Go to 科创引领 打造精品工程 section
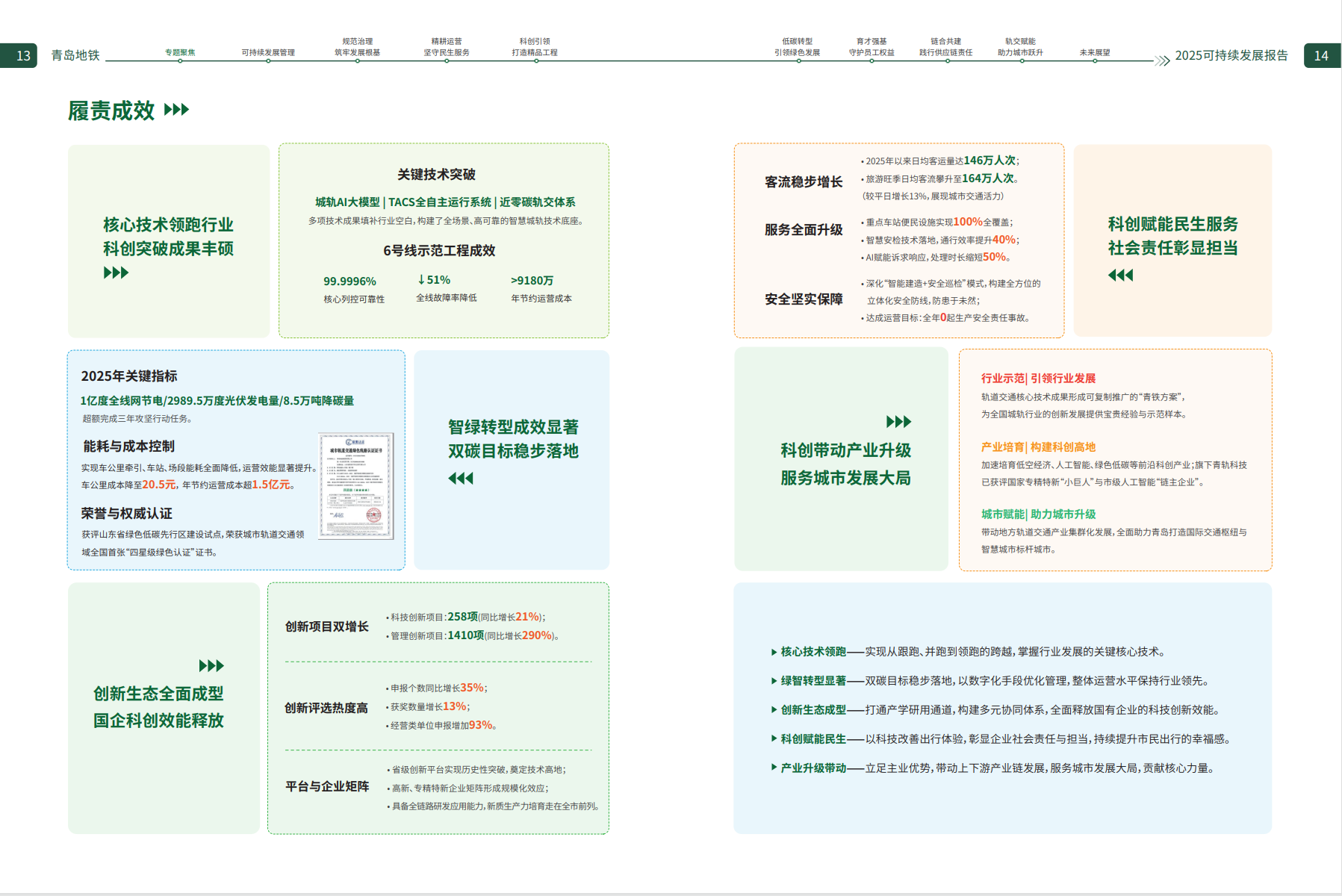The height and width of the screenshot is (896, 1342). [535, 47]
